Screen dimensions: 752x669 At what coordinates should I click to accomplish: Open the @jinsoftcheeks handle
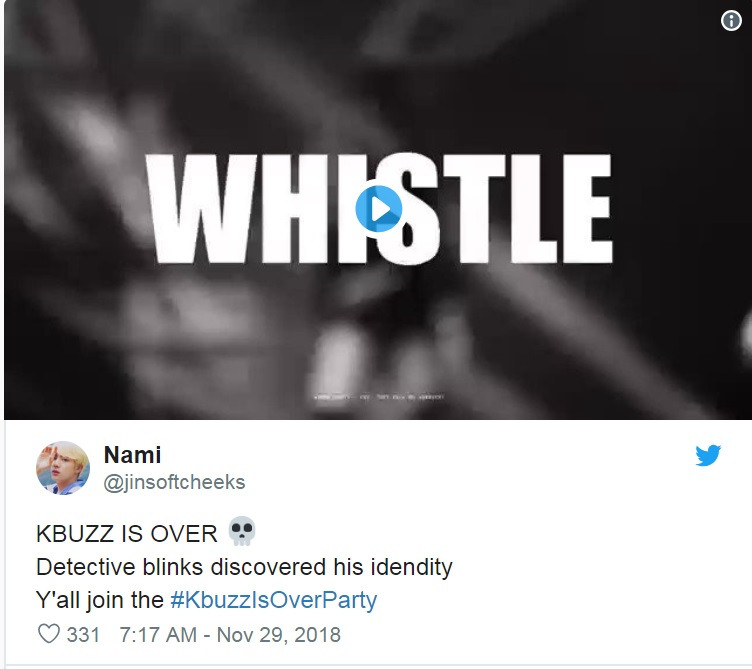coord(174,482)
